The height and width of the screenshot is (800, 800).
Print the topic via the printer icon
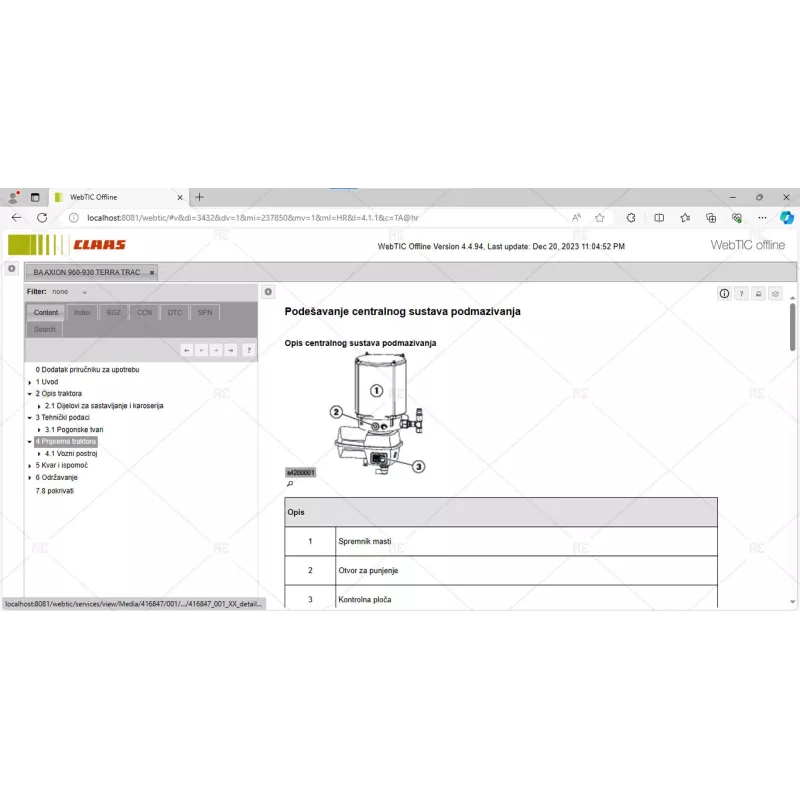758,294
